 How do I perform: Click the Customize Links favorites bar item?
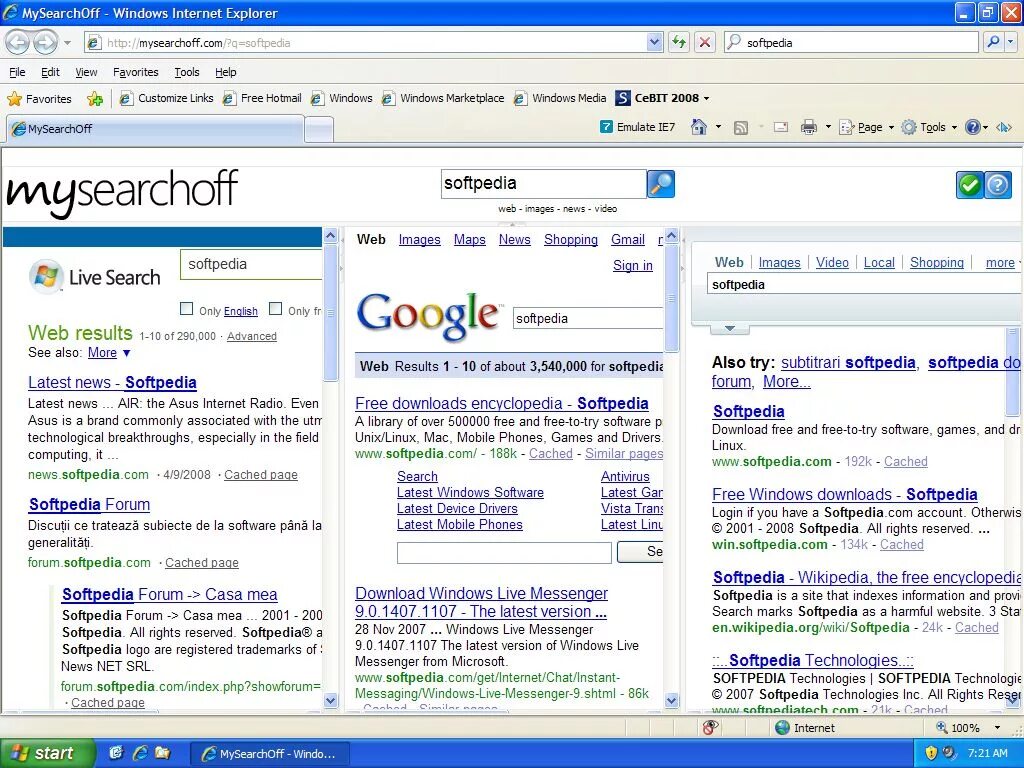click(x=167, y=99)
